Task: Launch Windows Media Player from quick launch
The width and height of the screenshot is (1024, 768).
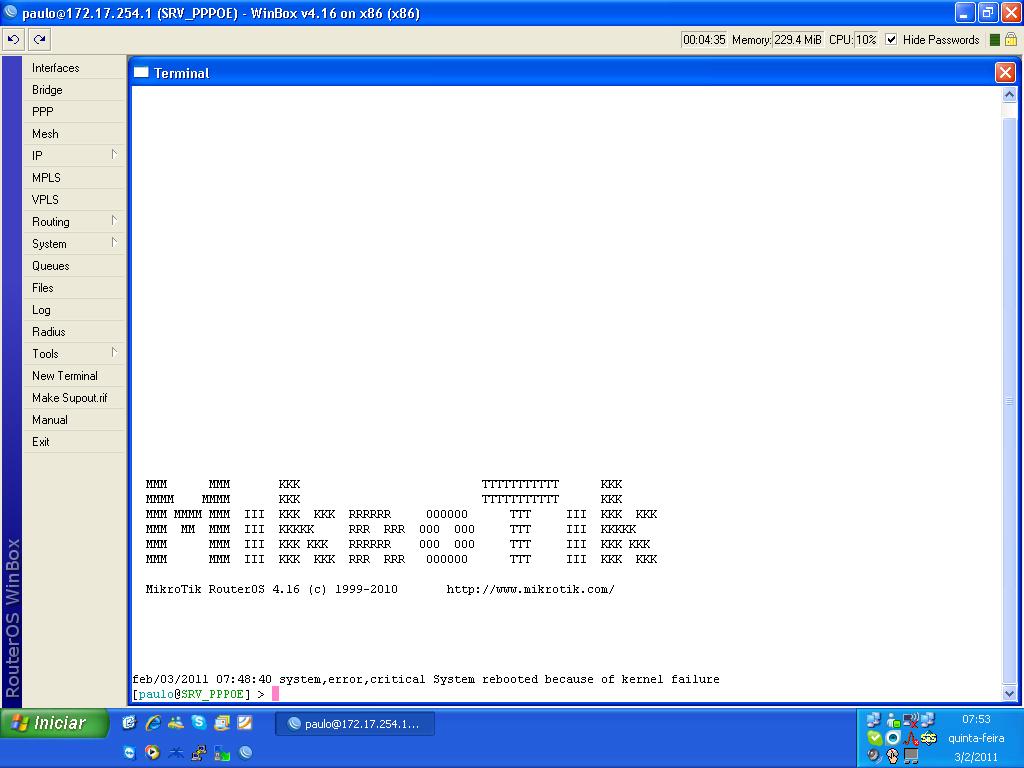Action: 152,752
